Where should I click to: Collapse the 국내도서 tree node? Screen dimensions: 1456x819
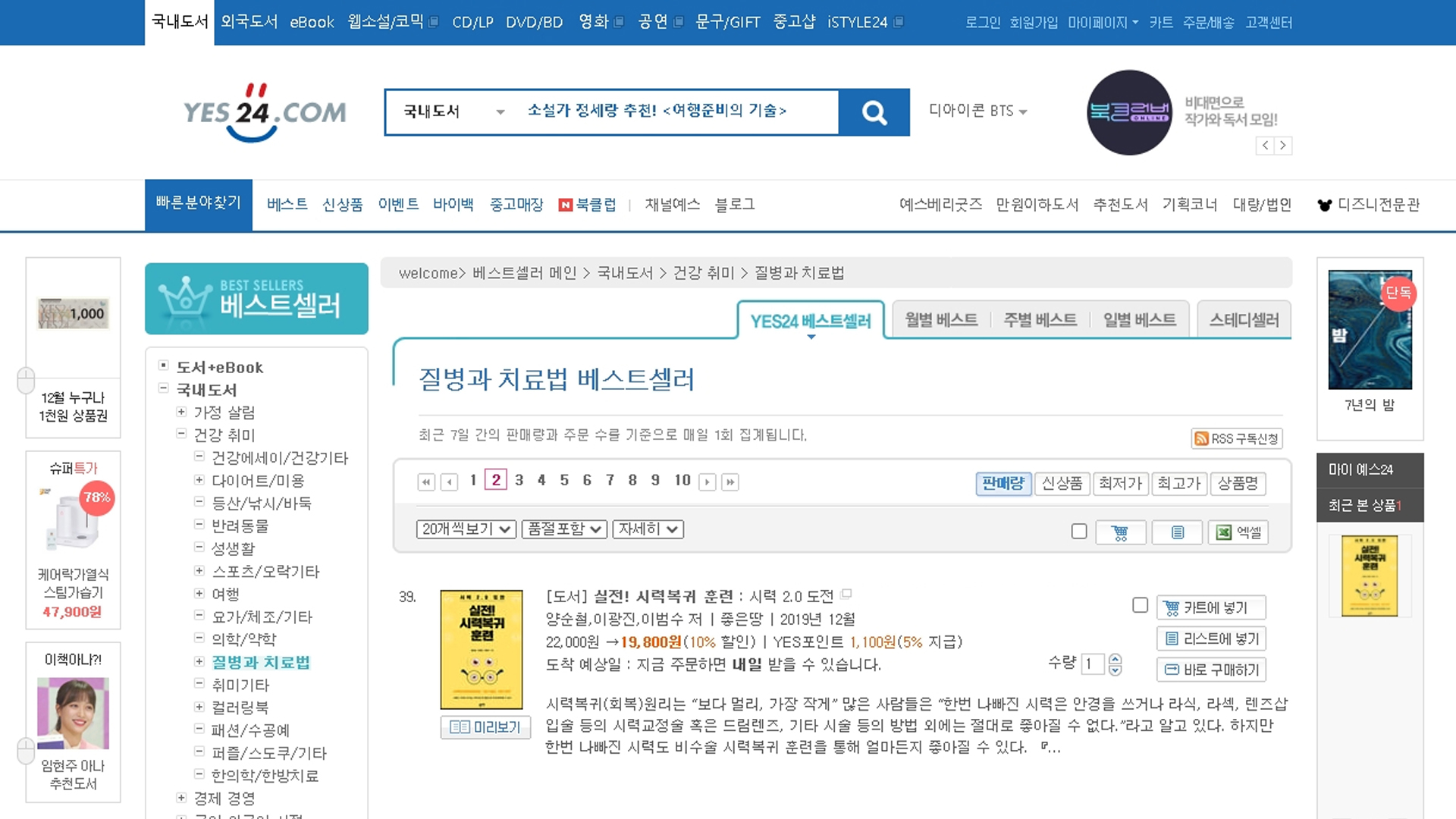pyautogui.click(x=163, y=388)
